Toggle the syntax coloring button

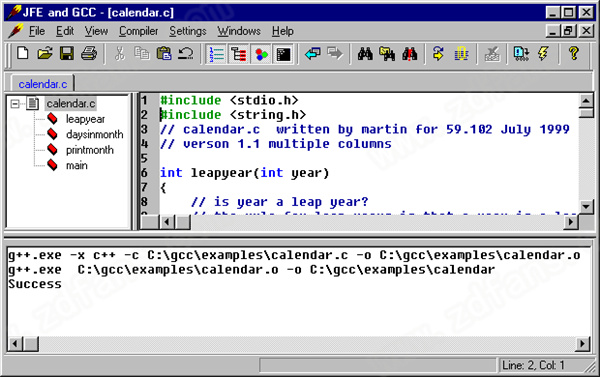[261, 54]
